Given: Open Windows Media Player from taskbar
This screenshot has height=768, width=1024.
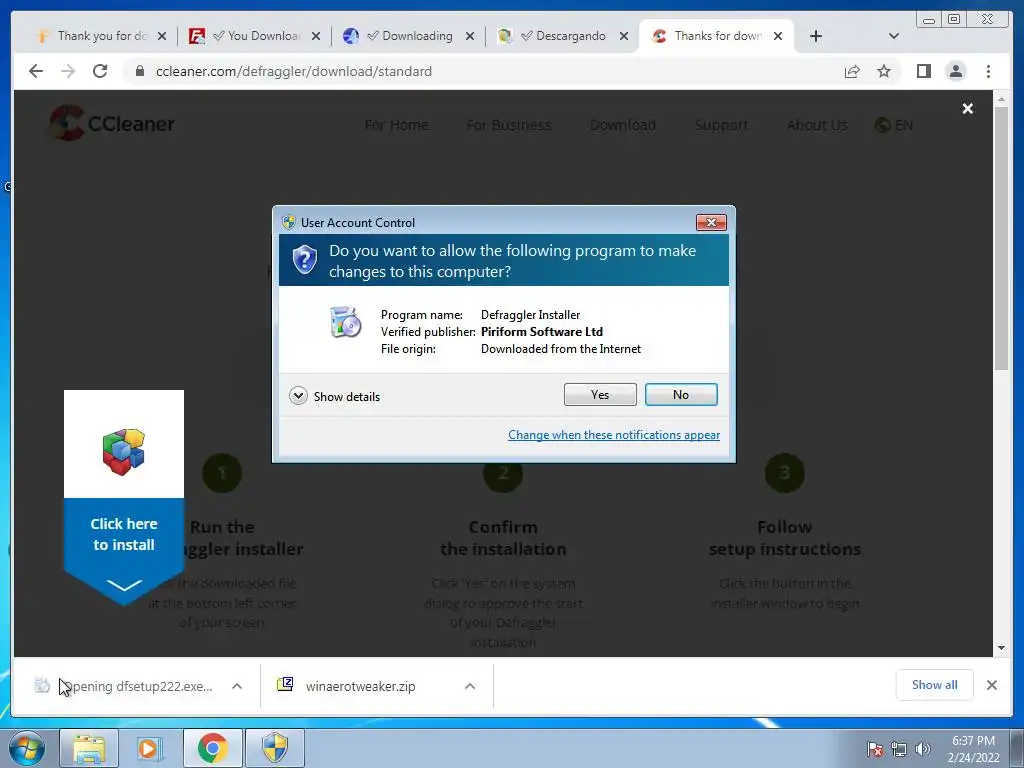Looking at the screenshot, I should click(x=149, y=749).
